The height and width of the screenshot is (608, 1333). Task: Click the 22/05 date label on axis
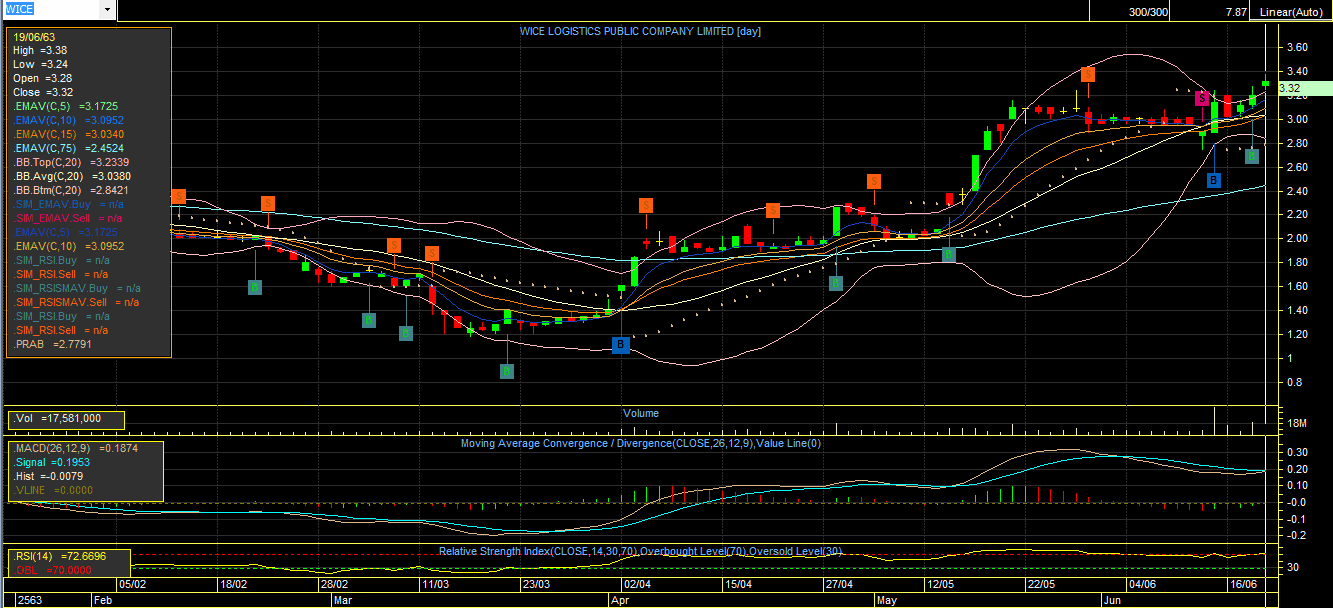tap(1040, 584)
